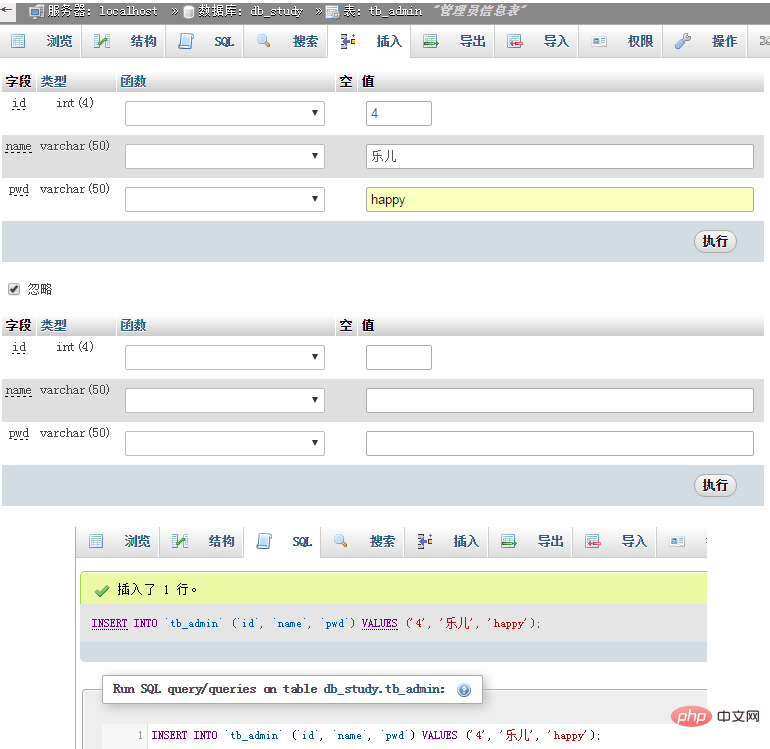Open the function dropdown for pwd in the second form
This screenshot has height=749, width=770.
(225, 444)
